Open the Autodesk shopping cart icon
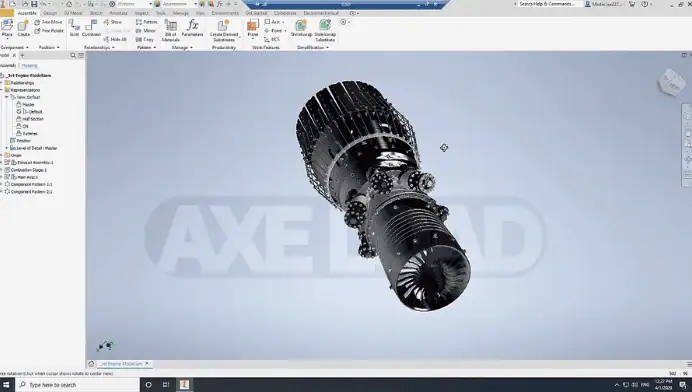 (x=632, y=4)
